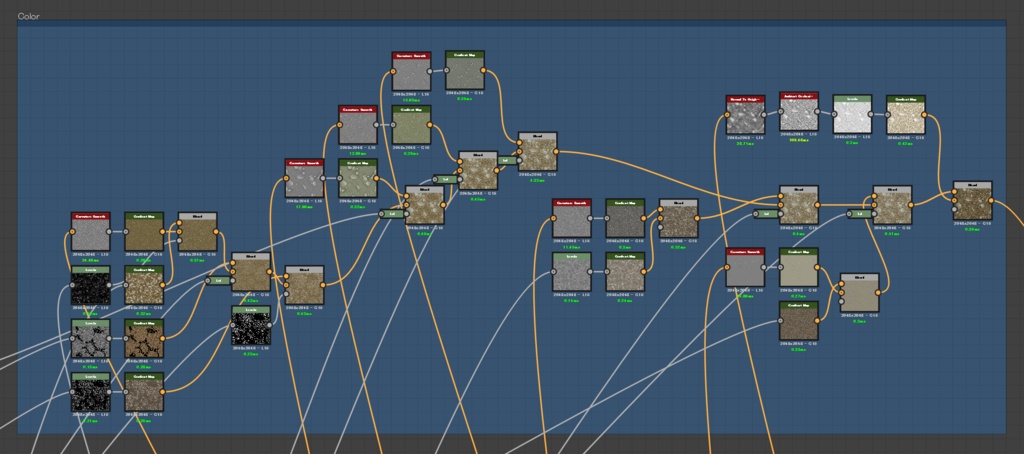Select the pale flat-beige Gradient Map node

[x=799, y=267]
